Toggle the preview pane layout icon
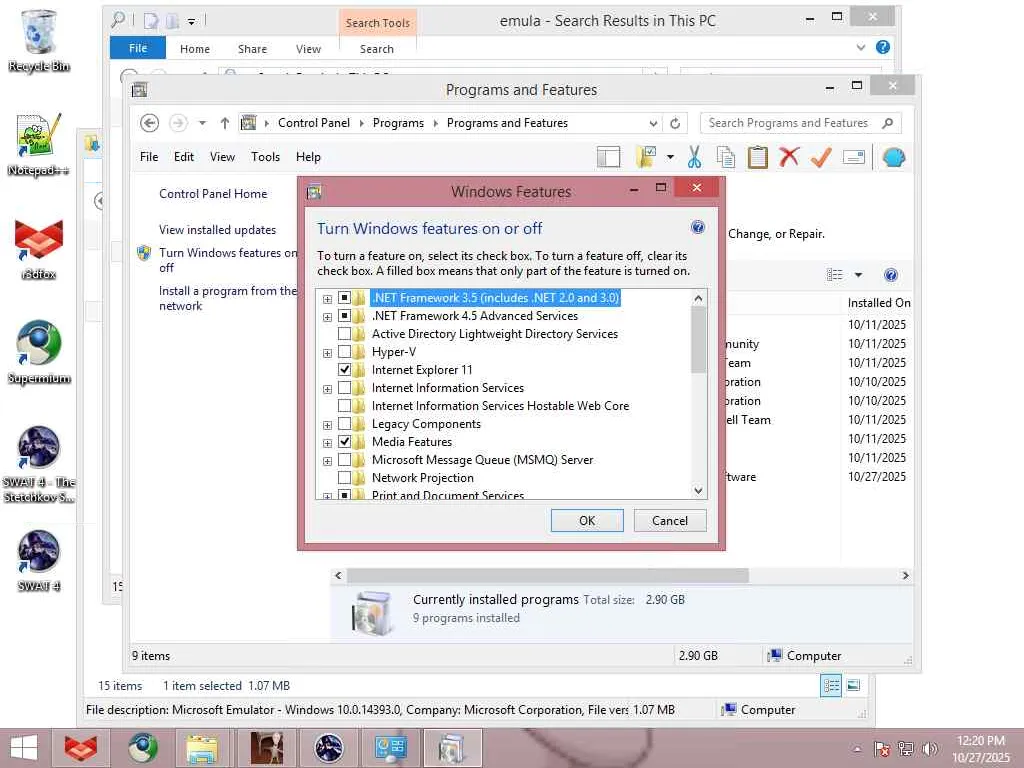Screen dimensions: 1024x768 pyautogui.click(x=608, y=157)
